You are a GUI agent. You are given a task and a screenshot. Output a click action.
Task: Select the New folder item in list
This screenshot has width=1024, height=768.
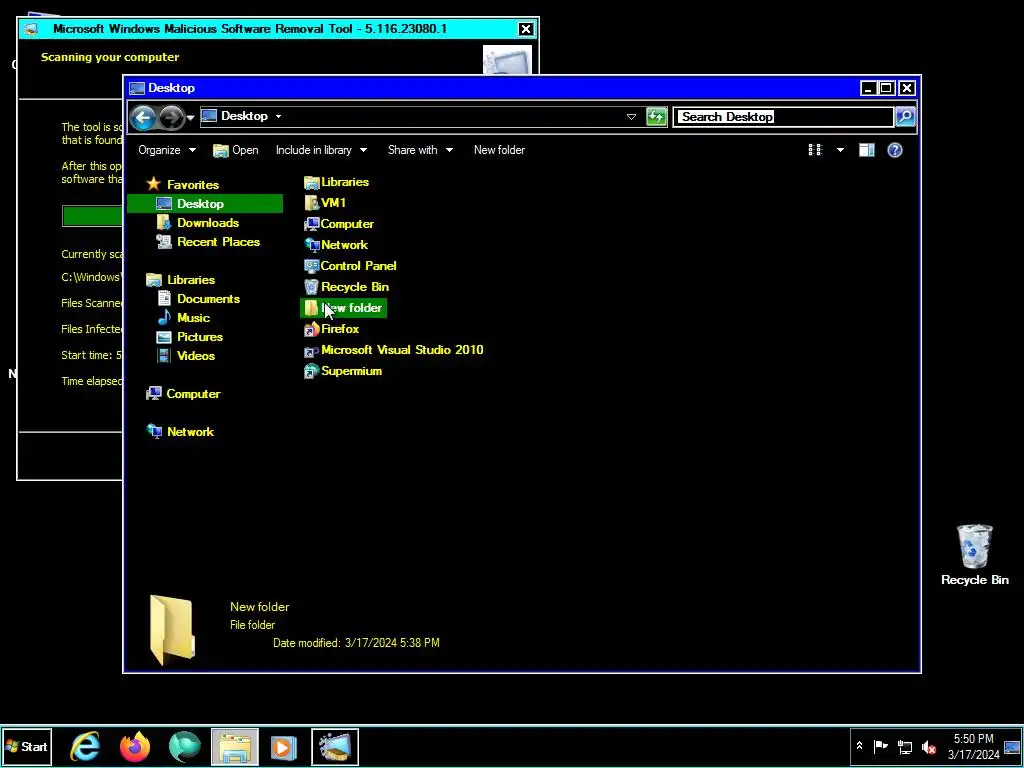344,308
